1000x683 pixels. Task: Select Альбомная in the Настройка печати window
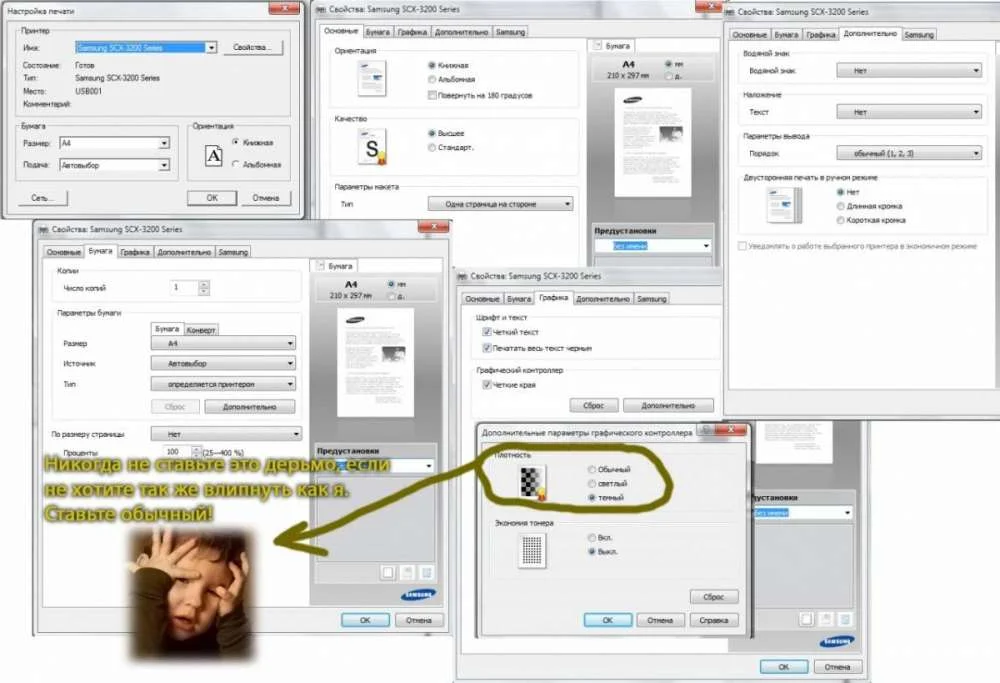pyautogui.click(x=235, y=164)
